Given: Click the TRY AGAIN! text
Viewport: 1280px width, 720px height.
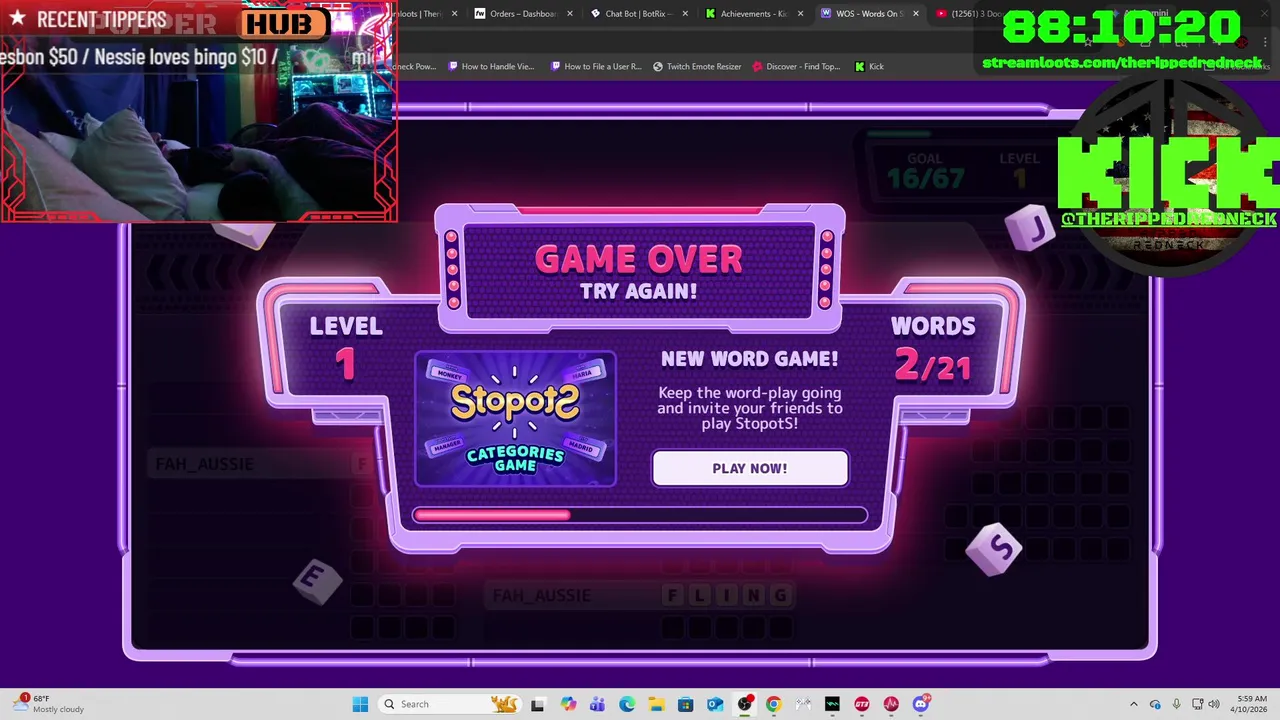Looking at the screenshot, I should pos(638,291).
